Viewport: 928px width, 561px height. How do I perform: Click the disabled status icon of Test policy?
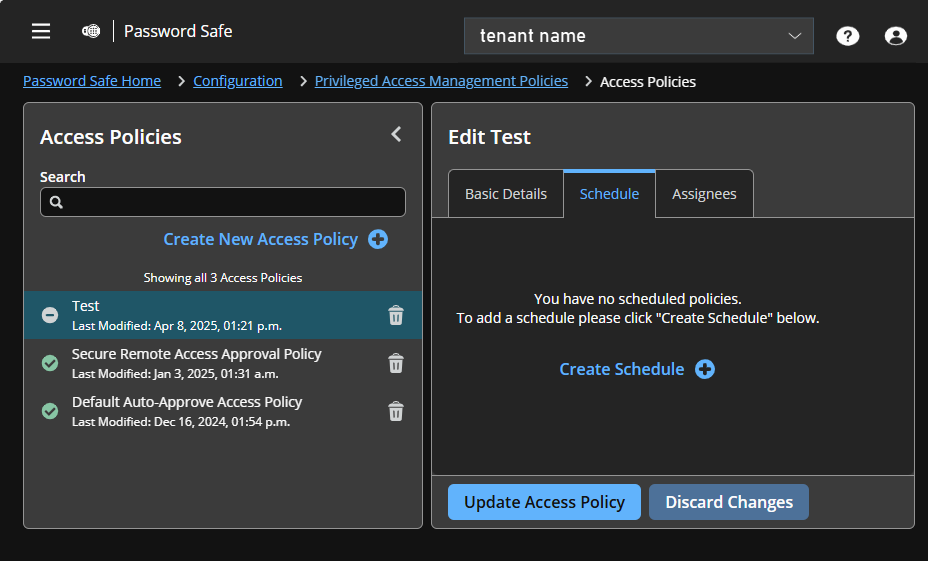50,315
